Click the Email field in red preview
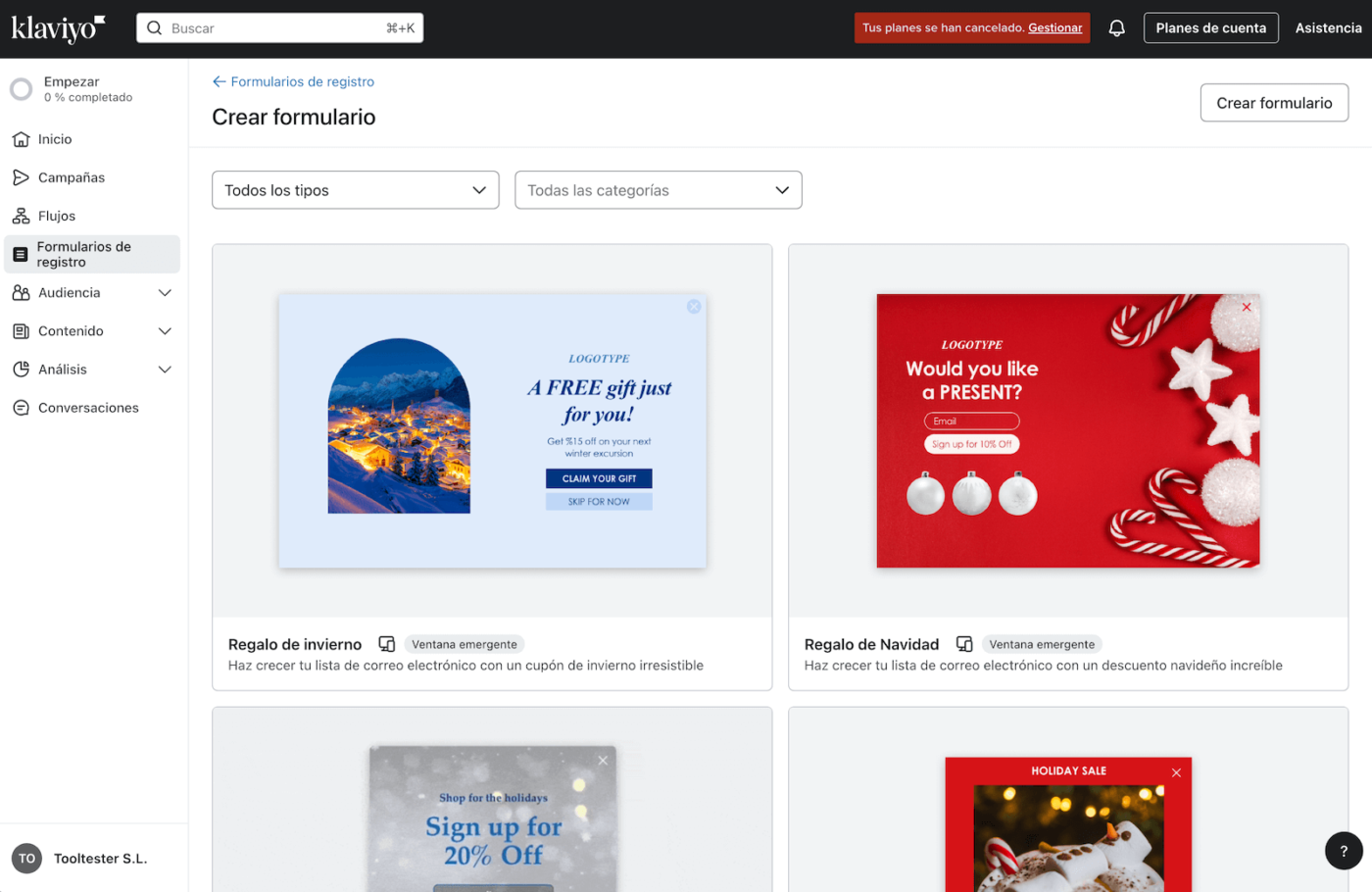Screen dimensions: 1372x892 click(971, 421)
